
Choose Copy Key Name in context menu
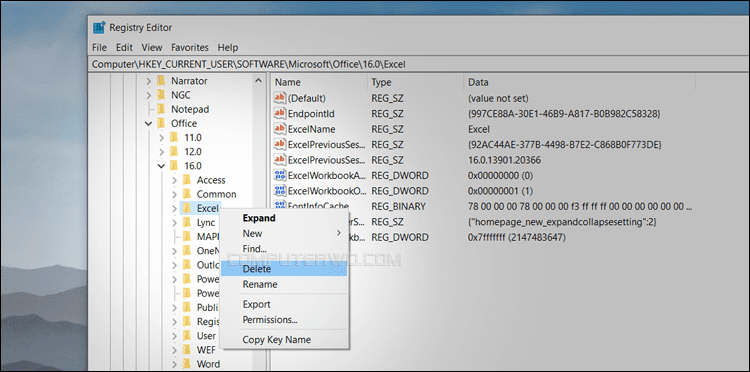coord(284,339)
